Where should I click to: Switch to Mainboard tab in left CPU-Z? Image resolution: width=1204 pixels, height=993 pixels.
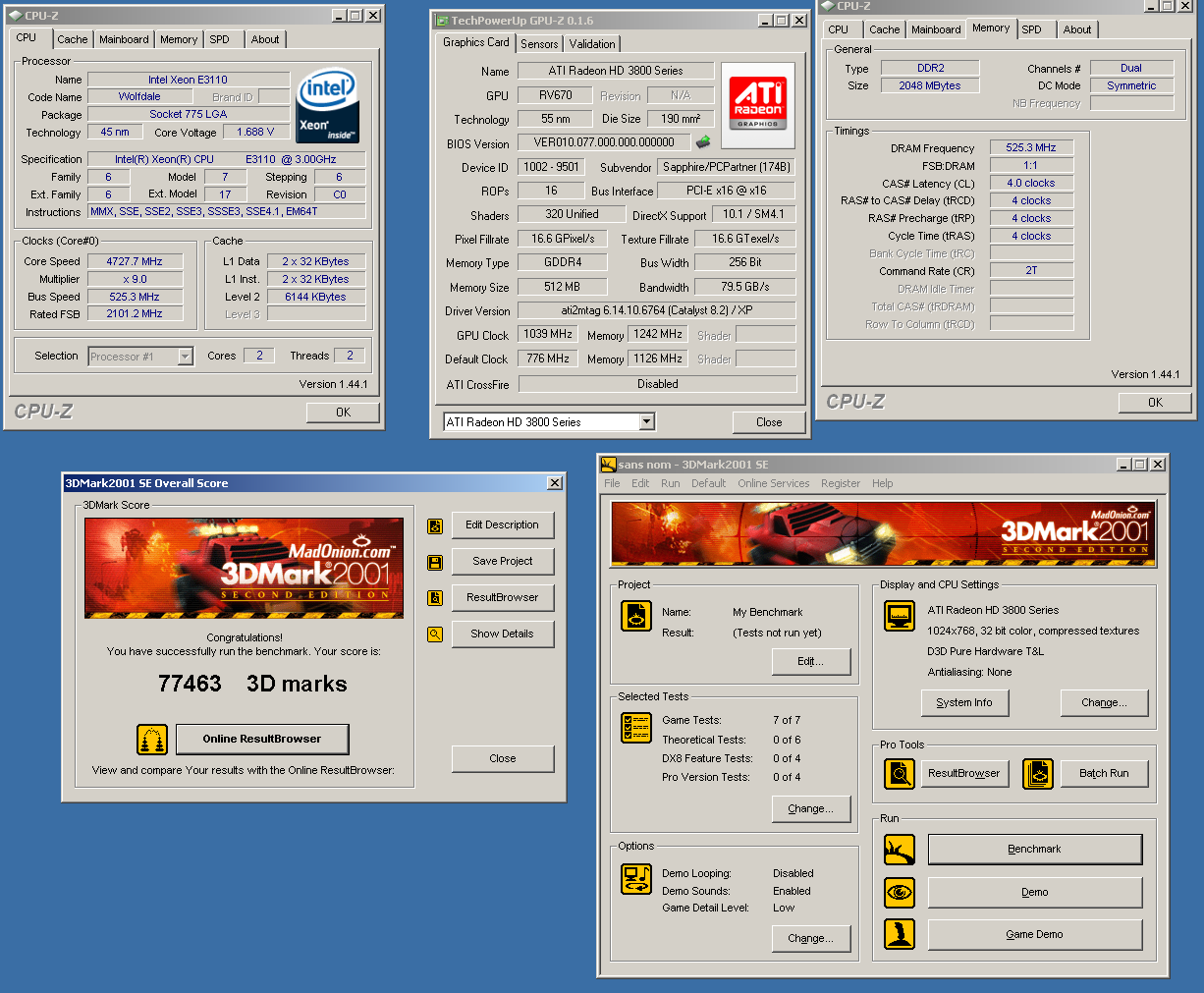pyautogui.click(x=124, y=39)
